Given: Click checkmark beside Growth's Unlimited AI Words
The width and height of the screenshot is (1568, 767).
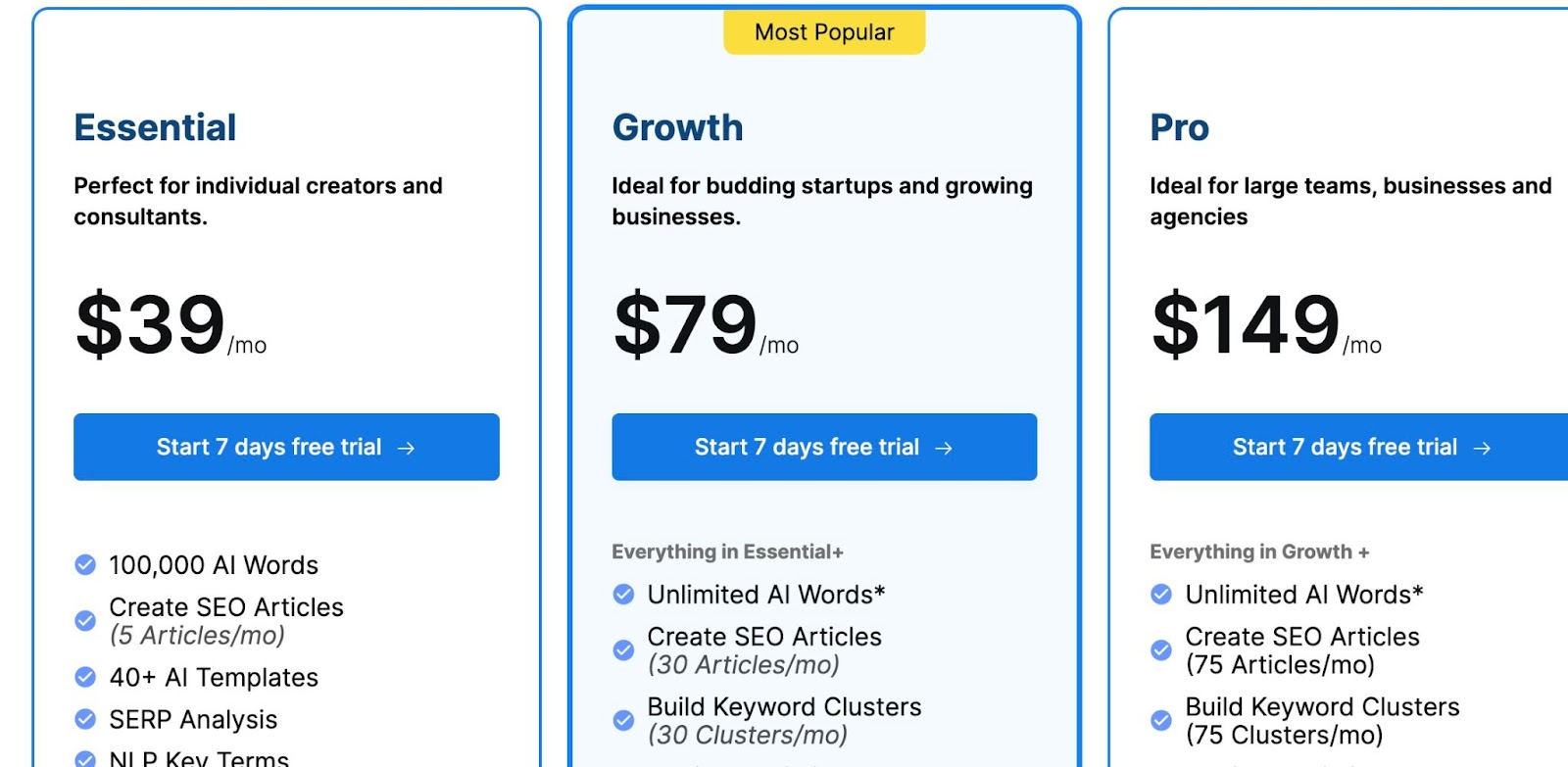Looking at the screenshot, I should (x=623, y=595).
